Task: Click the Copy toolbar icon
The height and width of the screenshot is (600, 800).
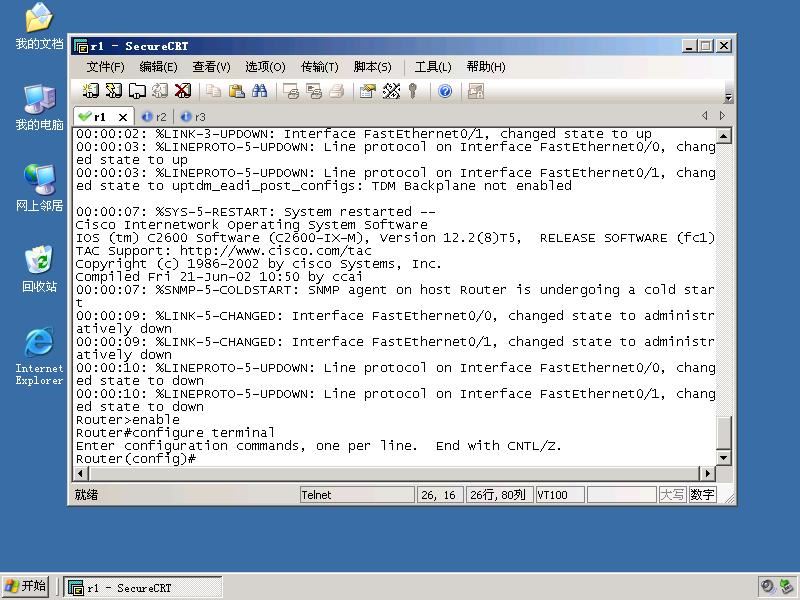Action: [x=213, y=91]
